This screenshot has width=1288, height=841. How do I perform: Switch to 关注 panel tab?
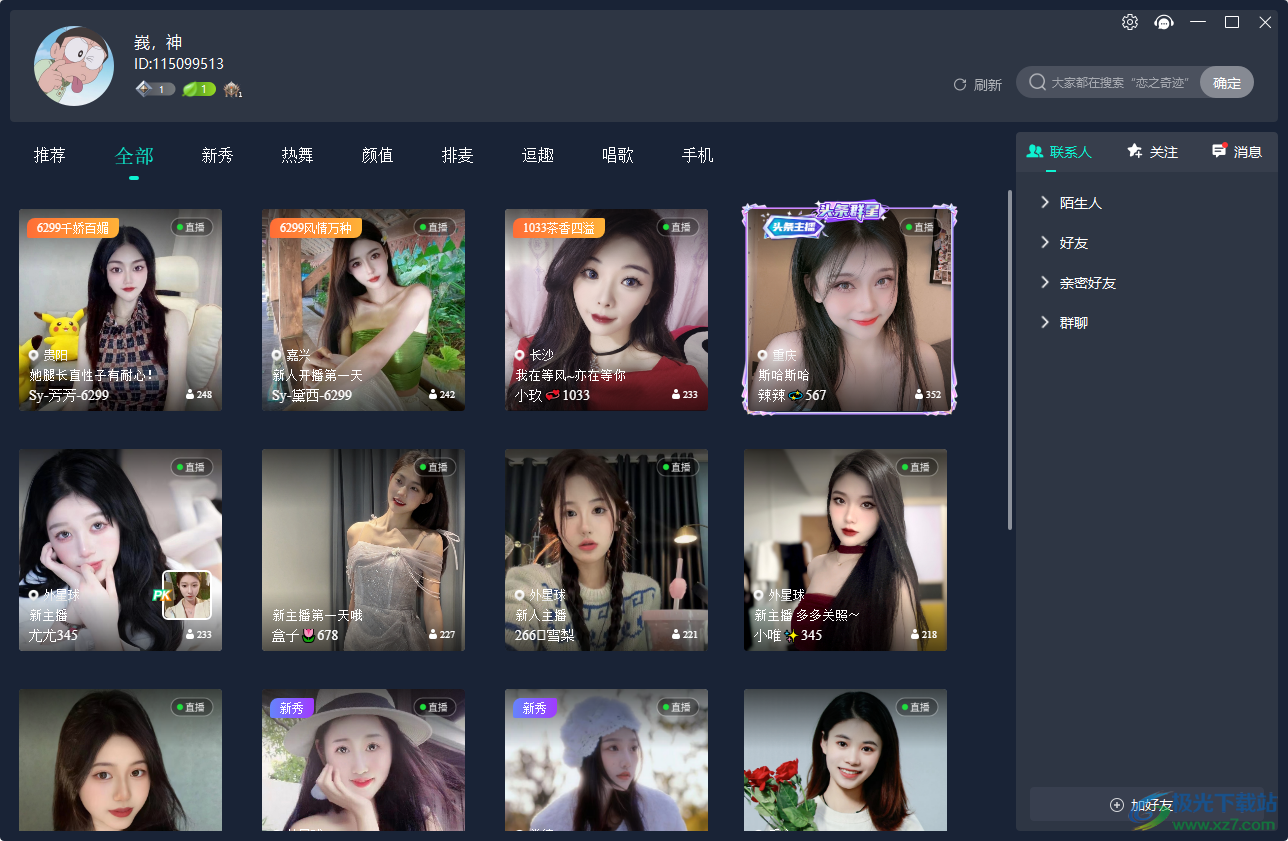pyautogui.click(x=1152, y=152)
